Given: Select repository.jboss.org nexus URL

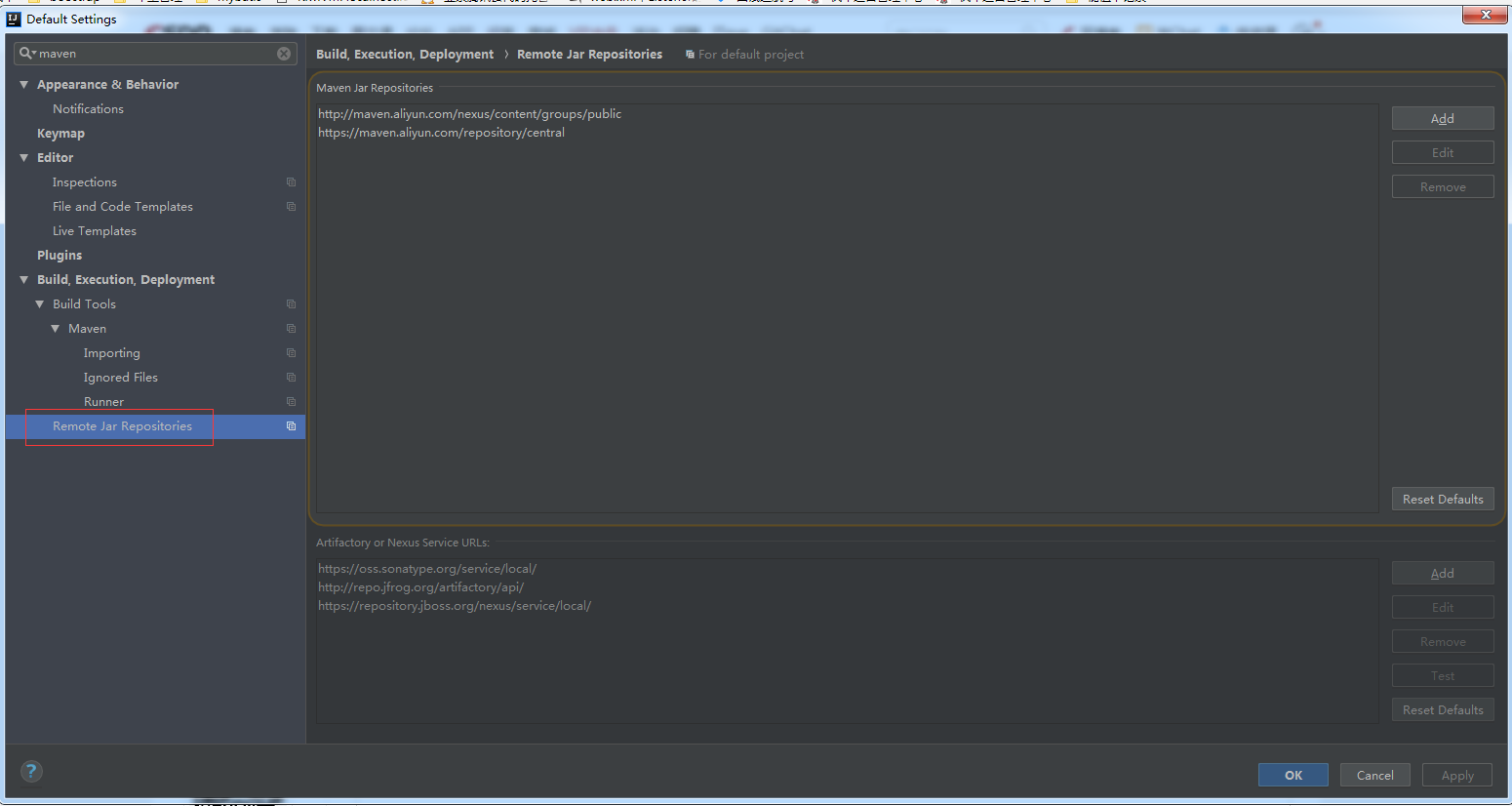Looking at the screenshot, I should tap(455, 606).
